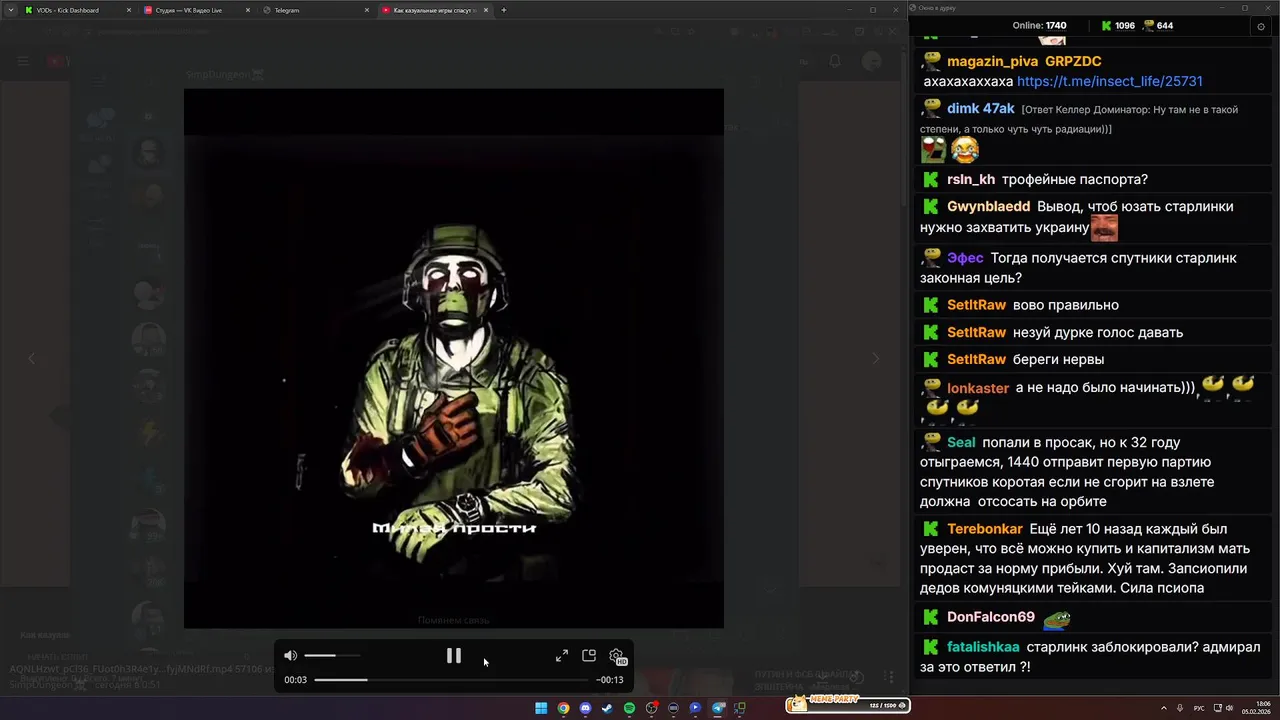Open picture-in-picture mode for the video
1280x720 pixels.
pyautogui.click(x=589, y=656)
